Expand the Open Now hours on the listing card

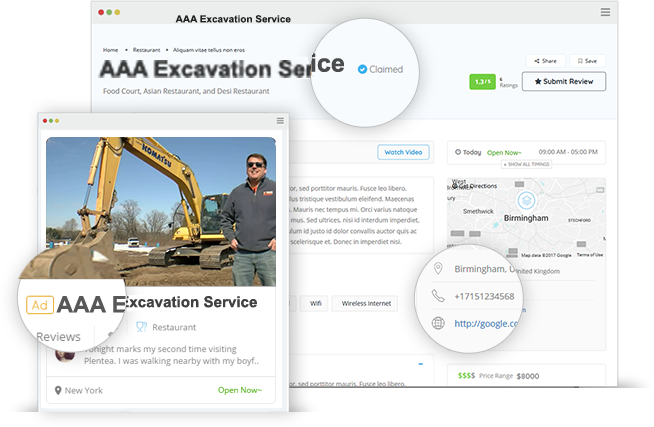[x=240, y=390]
